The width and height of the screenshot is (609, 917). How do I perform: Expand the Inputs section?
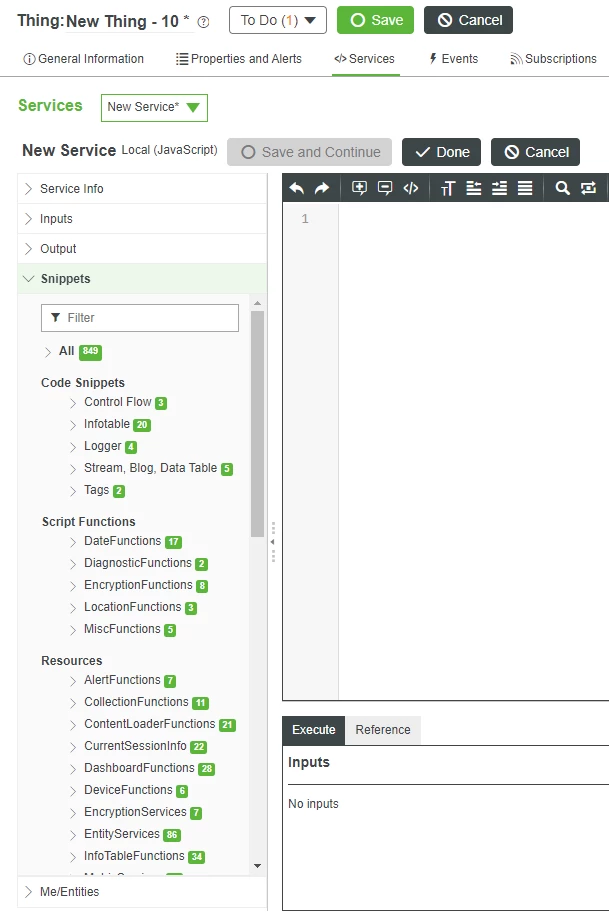tap(142, 219)
